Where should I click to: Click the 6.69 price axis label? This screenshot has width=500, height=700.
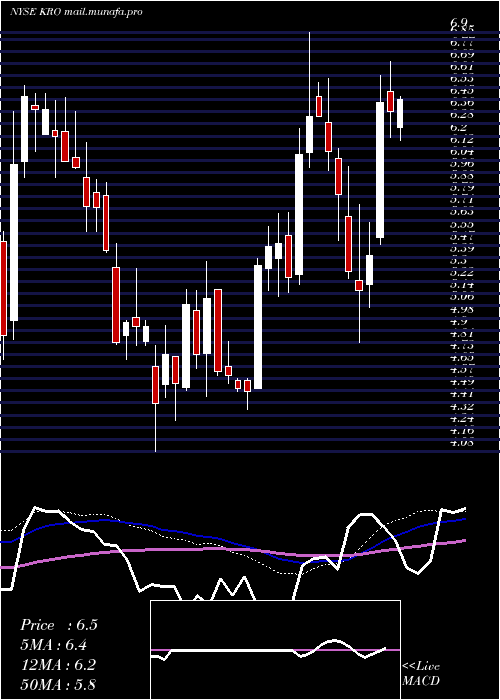click(x=461, y=55)
